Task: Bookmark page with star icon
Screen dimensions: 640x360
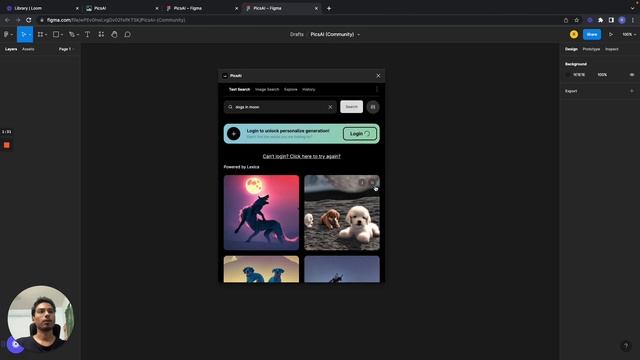Action: click(x=576, y=20)
